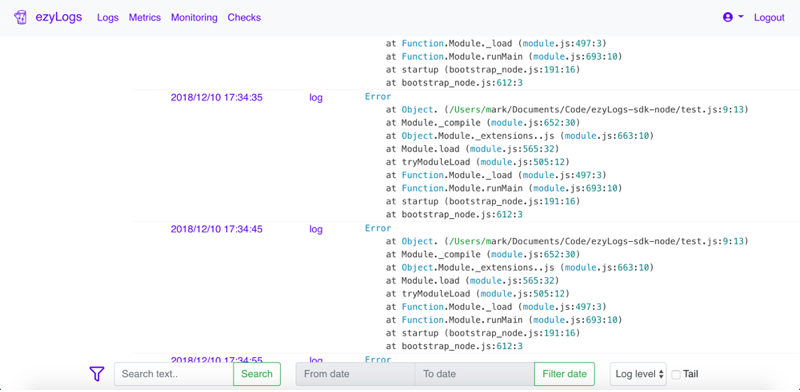
Task: Focus the Search text input field
Action: click(173, 374)
